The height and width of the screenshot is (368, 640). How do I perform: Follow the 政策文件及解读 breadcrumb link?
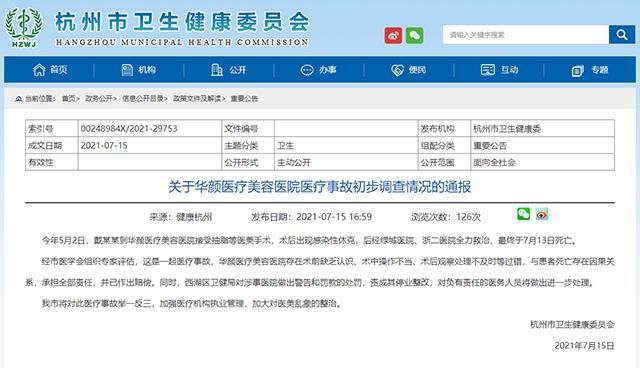coord(199,99)
